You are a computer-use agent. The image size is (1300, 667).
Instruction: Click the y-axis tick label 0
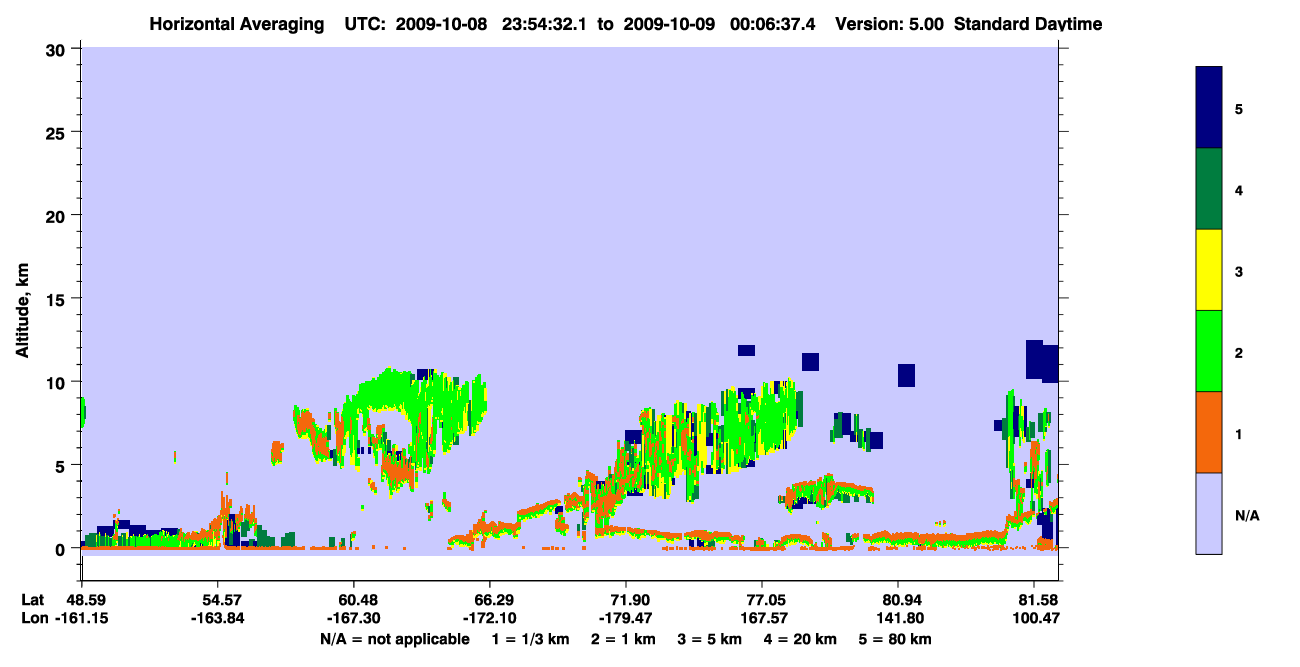[x=62, y=549]
